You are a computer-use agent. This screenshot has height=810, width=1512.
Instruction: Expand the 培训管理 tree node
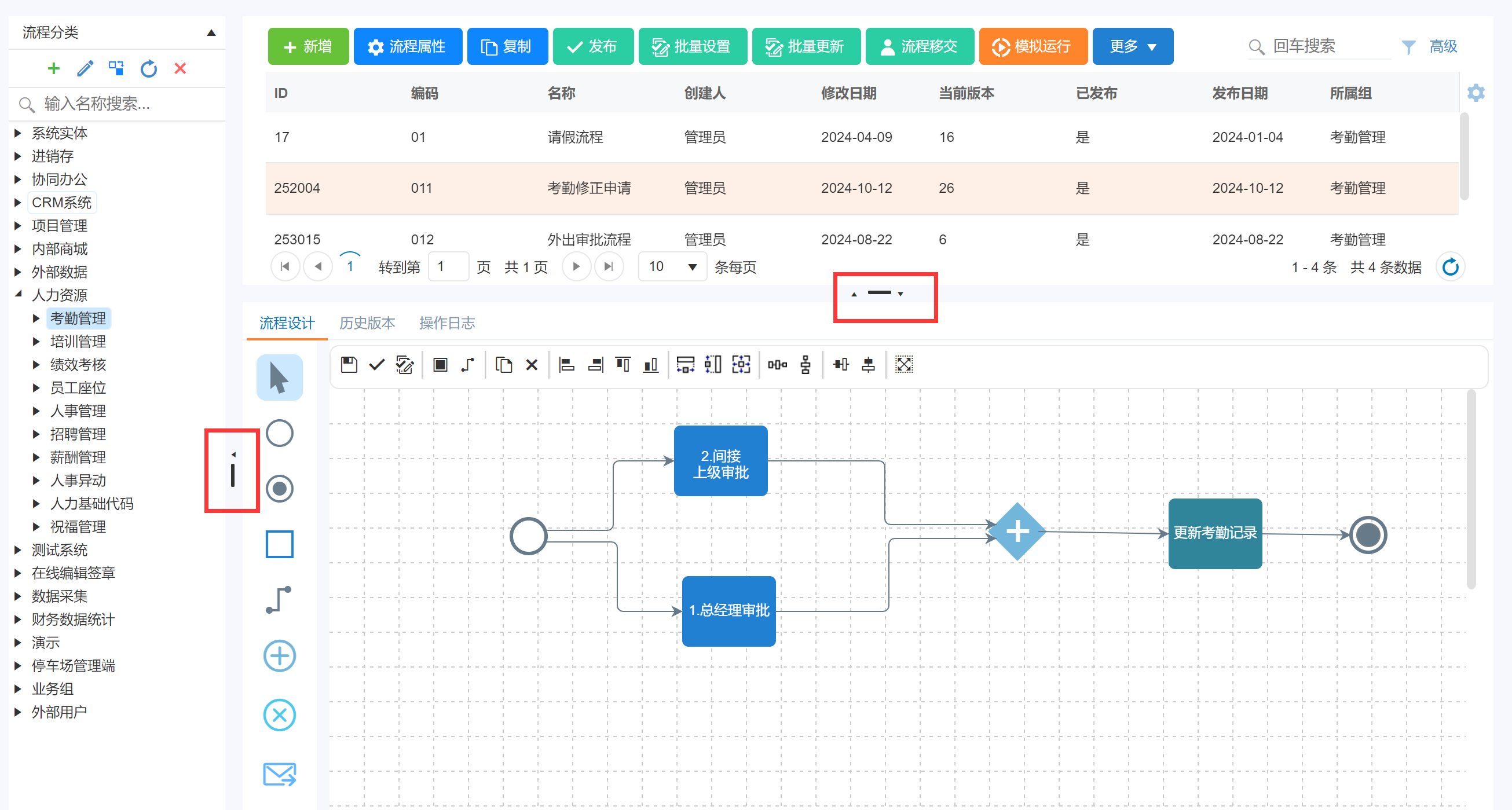click(36, 342)
